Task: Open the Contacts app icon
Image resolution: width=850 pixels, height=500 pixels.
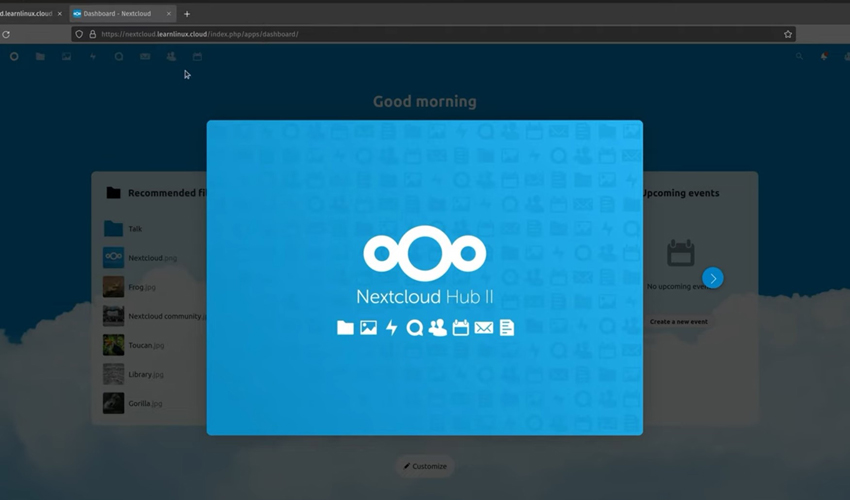Action: coord(171,57)
